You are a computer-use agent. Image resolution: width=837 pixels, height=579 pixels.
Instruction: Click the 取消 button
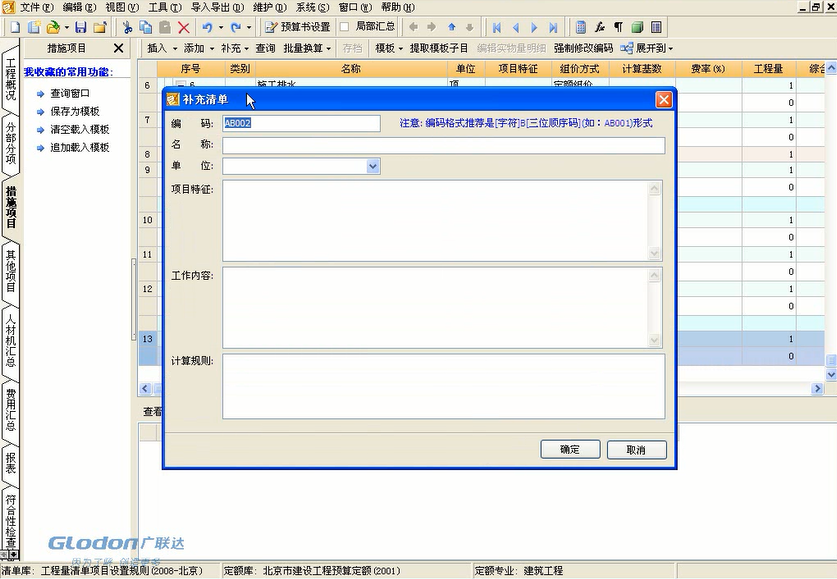click(636, 450)
